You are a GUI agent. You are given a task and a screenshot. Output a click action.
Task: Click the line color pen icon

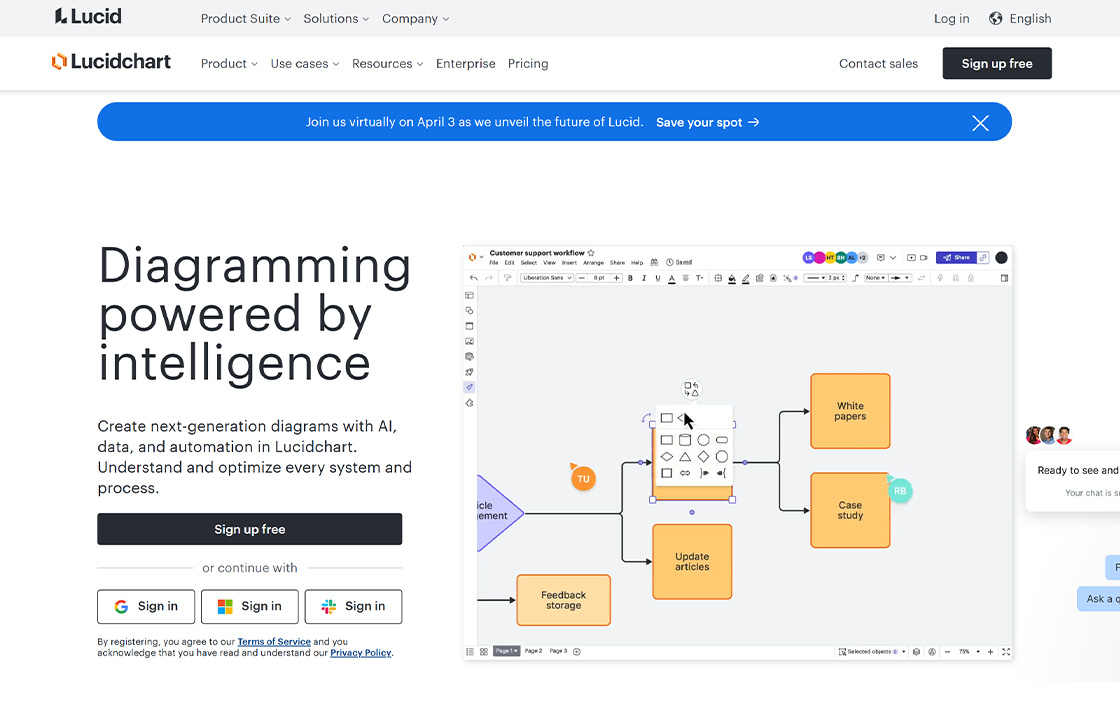pyautogui.click(x=746, y=279)
